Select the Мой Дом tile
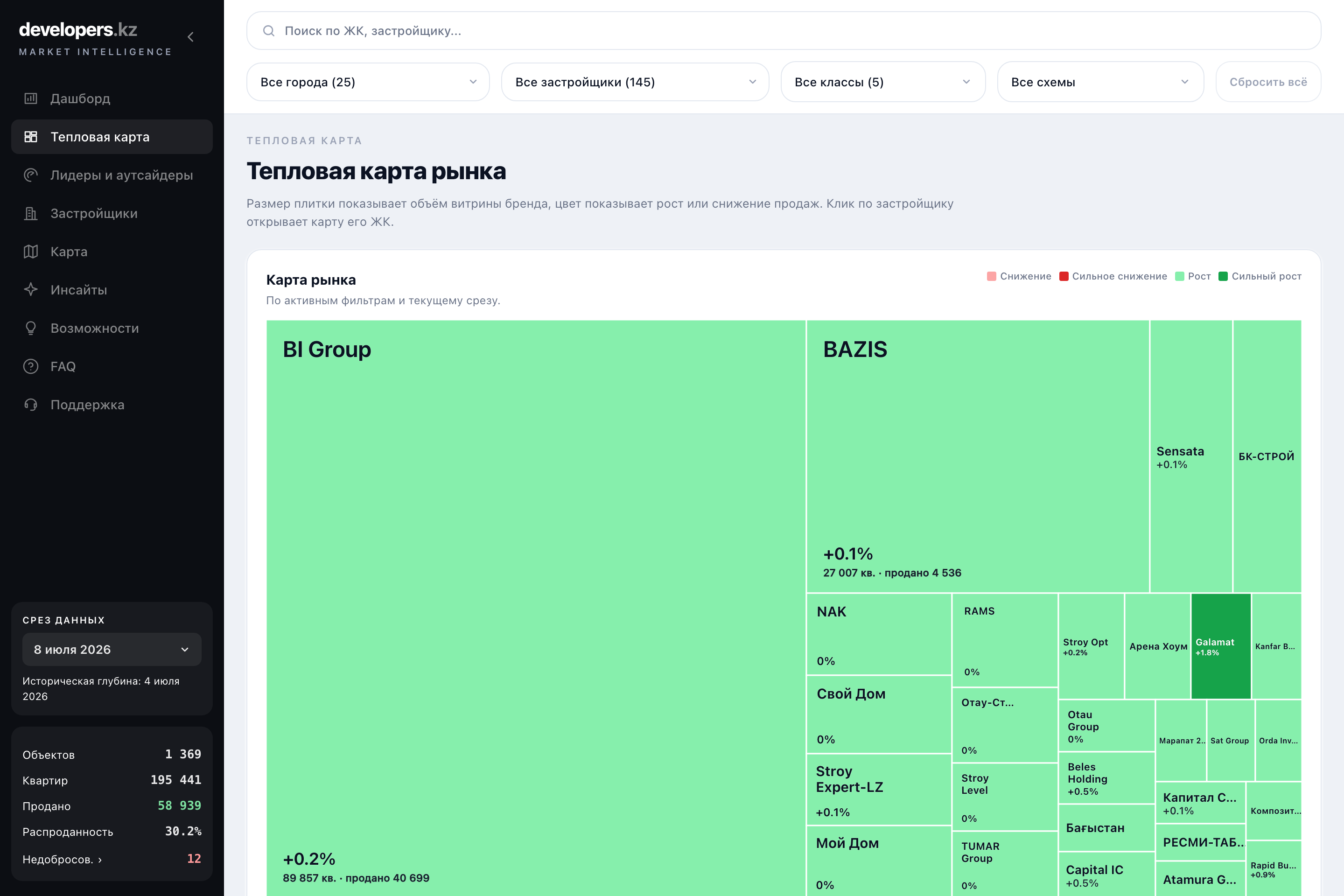Viewport: 1344px width, 896px height. coord(879,861)
